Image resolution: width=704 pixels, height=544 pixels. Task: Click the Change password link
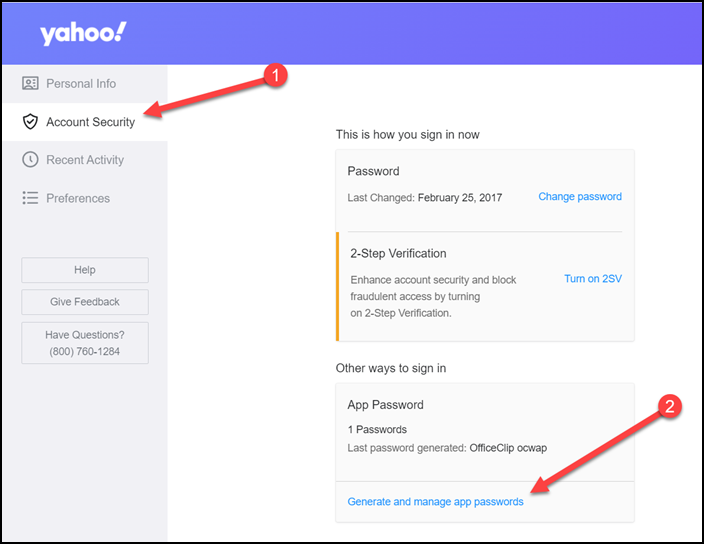pos(580,197)
